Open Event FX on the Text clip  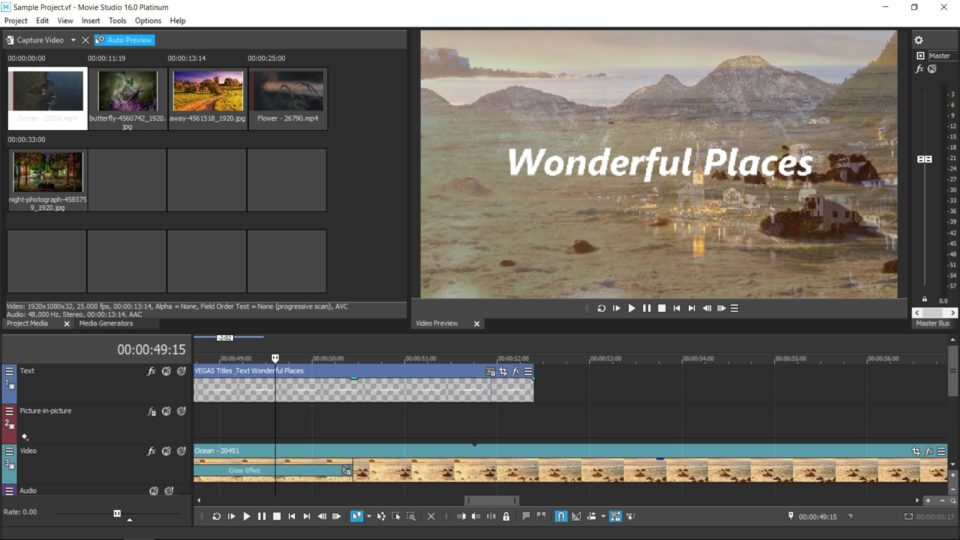tap(516, 371)
